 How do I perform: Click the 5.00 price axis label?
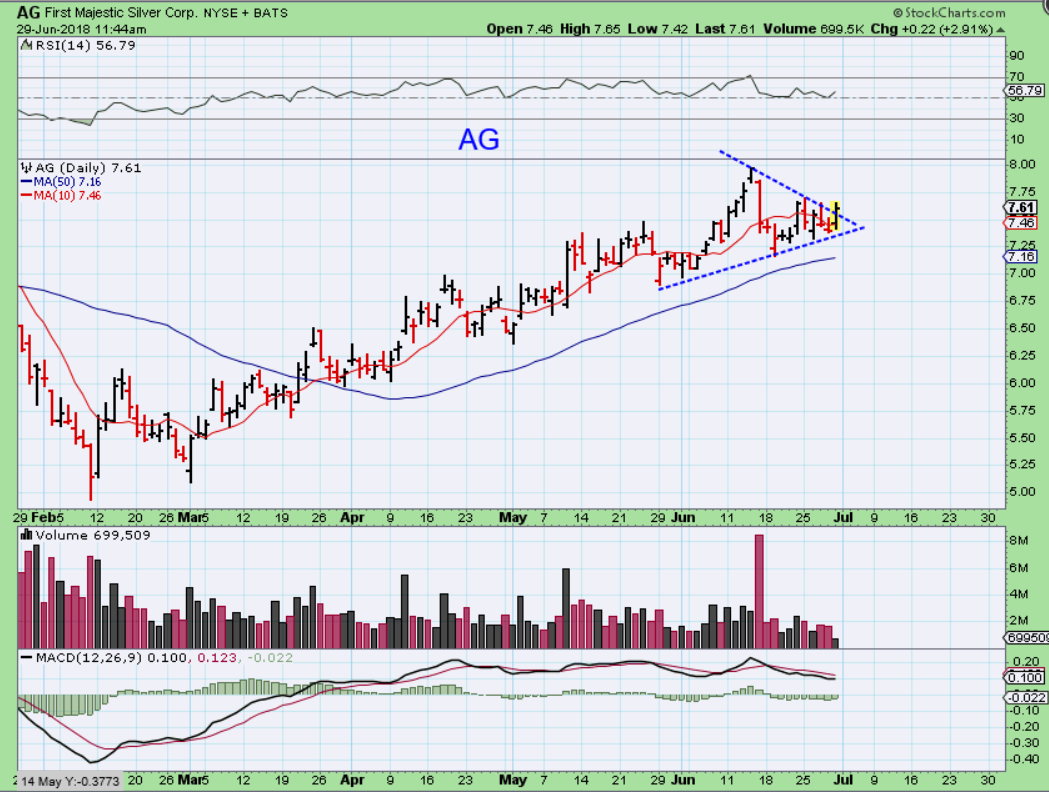[x=1022, y=492]
